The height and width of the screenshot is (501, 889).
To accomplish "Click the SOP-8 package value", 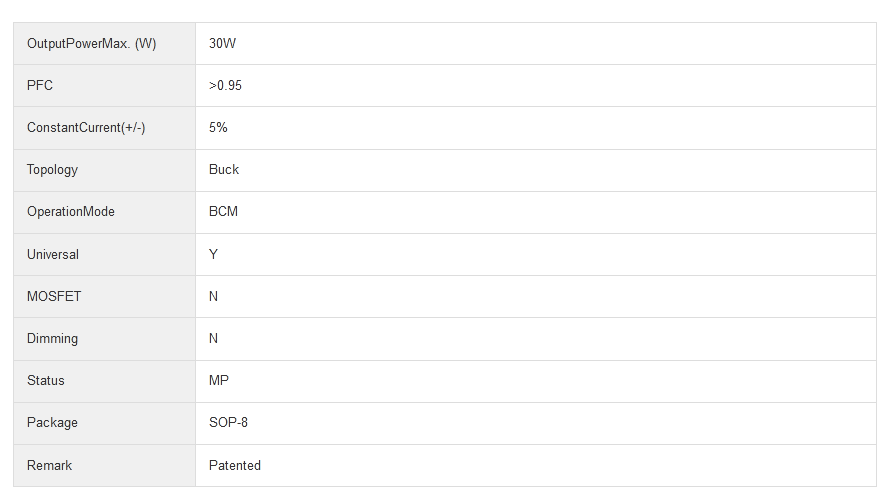I will click(228, 423).
